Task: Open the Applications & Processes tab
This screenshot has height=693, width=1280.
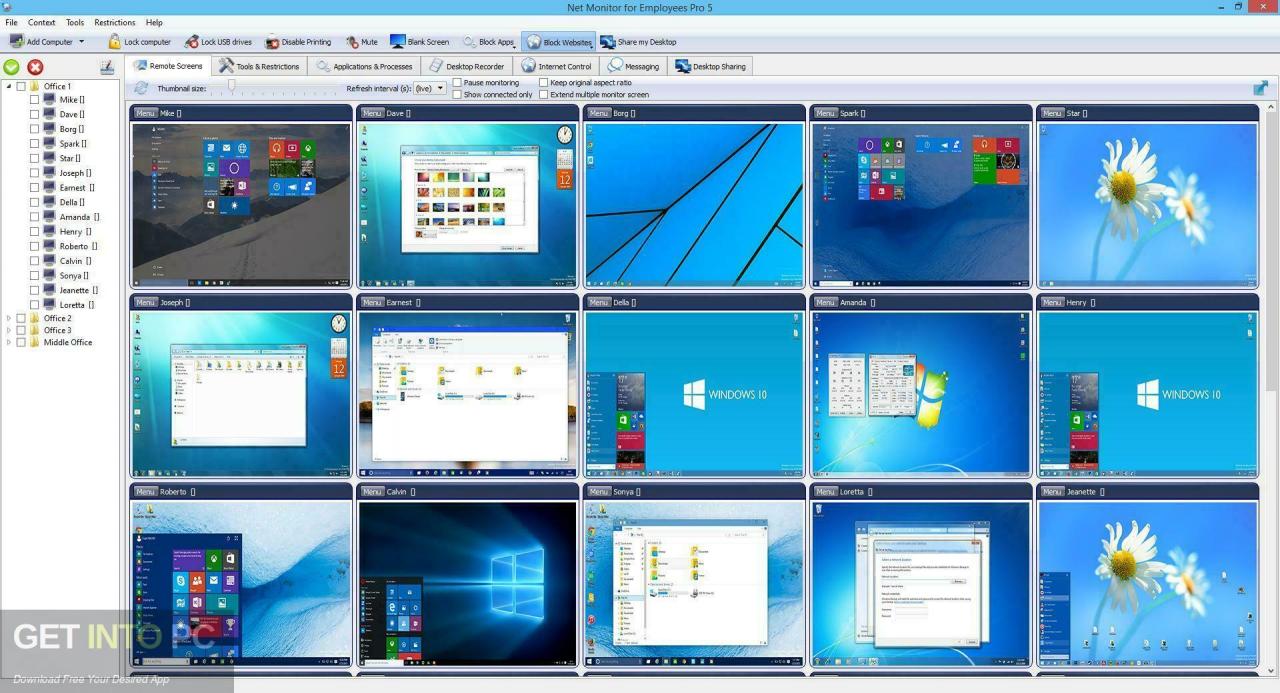Action: pos(364,66)
